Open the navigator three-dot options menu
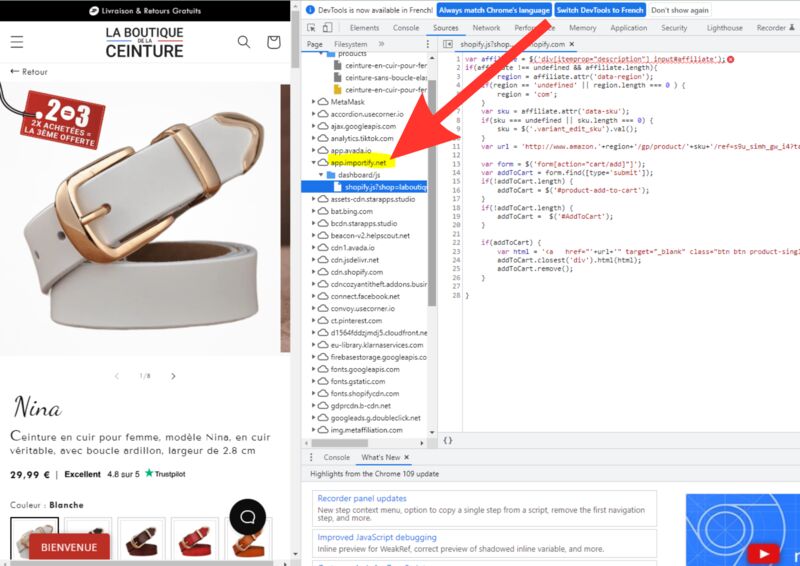 [x=428, y=44]
